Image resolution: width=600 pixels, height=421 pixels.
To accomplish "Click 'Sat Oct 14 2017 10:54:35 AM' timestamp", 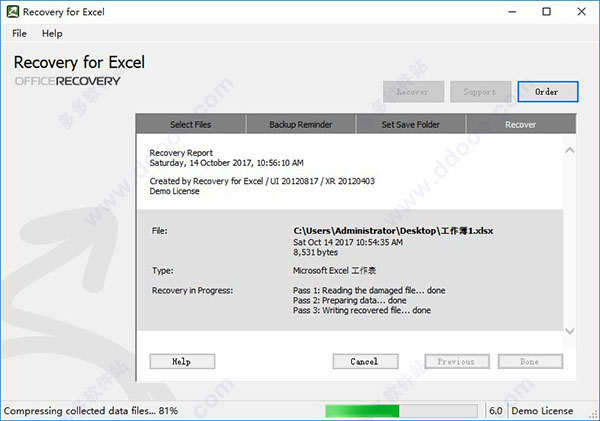I will pos(348,242).
